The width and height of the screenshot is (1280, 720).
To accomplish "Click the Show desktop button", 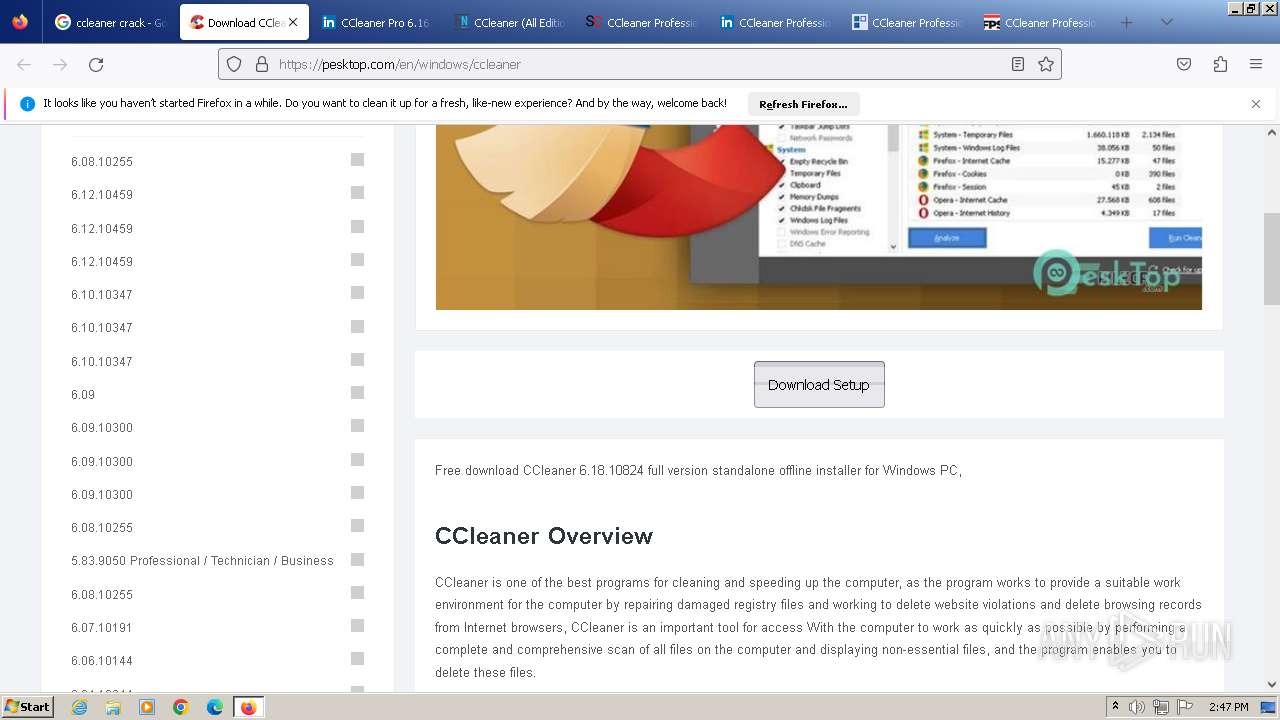I will point(1269,707).
